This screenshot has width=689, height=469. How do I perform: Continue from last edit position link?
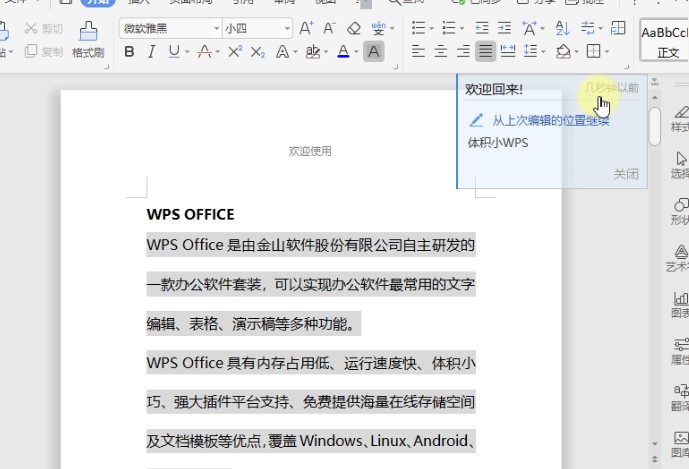(x=550, y=120)
